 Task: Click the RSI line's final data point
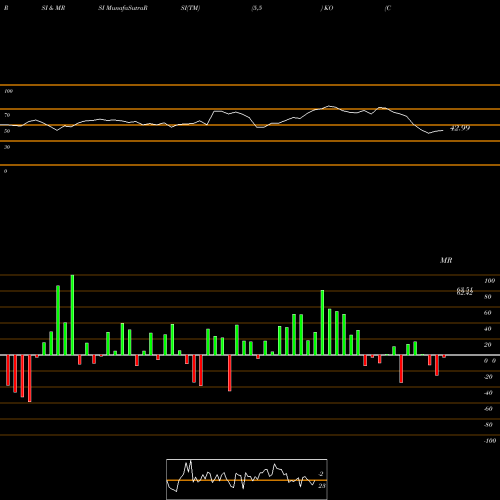coord(443,131)
